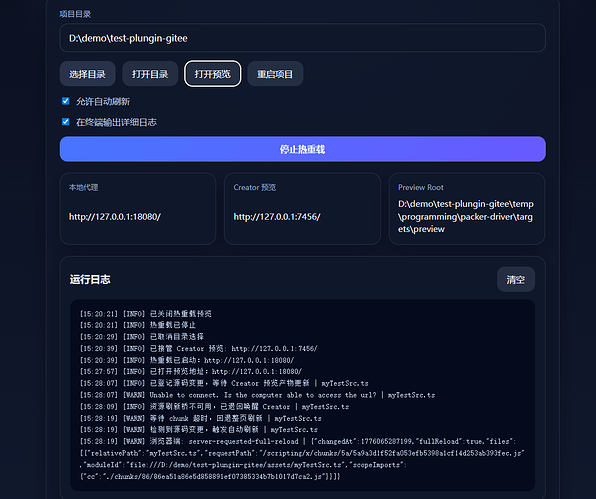Click the 运行日志 heading
Screen dimensions: 596x499
point(90,280)
